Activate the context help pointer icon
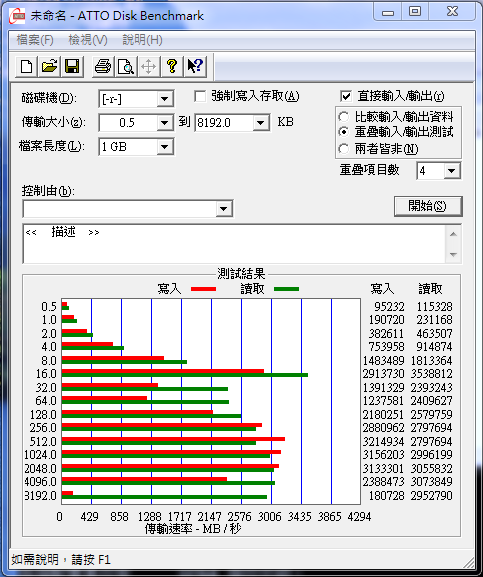 [195, 67]
